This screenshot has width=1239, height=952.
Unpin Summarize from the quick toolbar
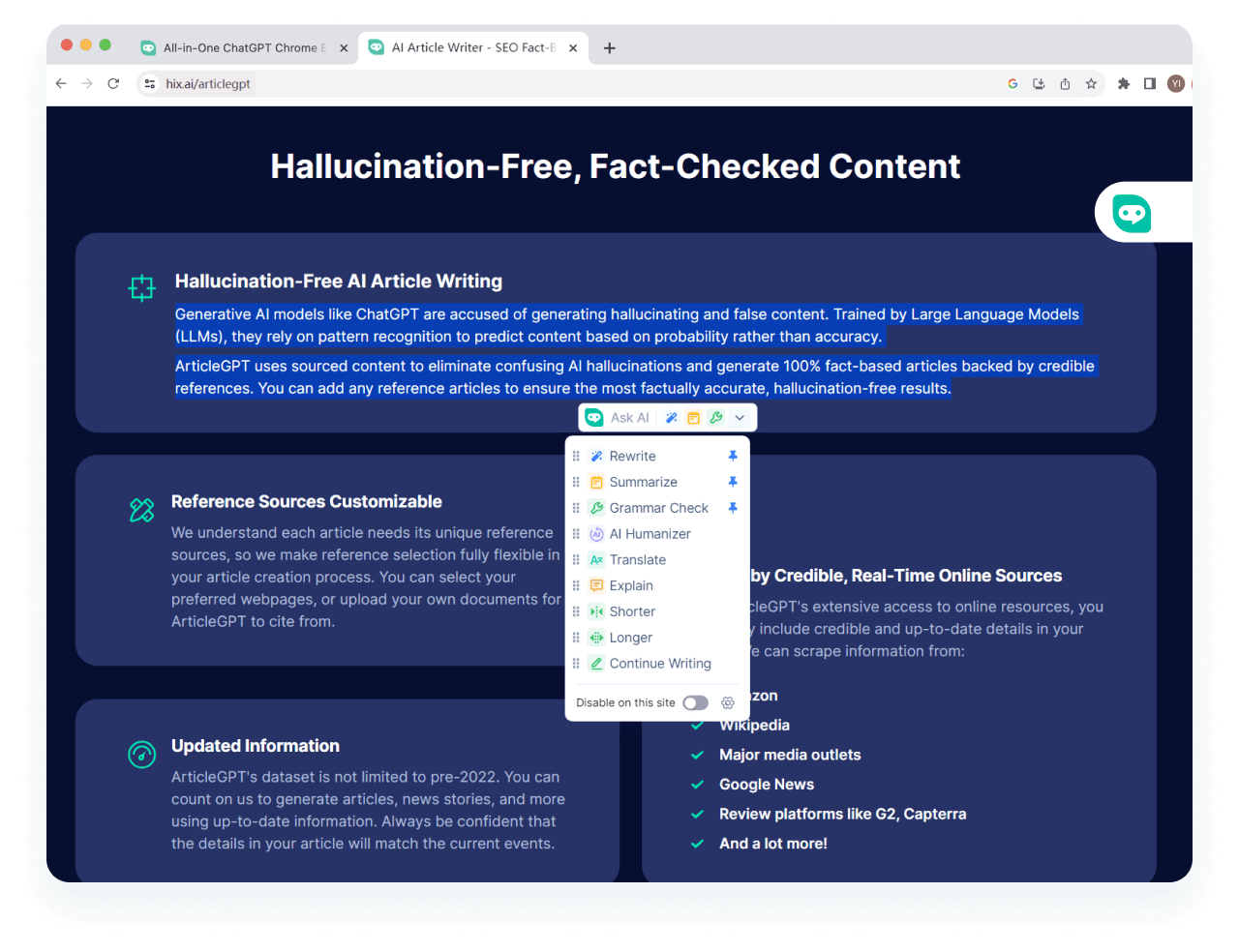[x=733, y=481]
